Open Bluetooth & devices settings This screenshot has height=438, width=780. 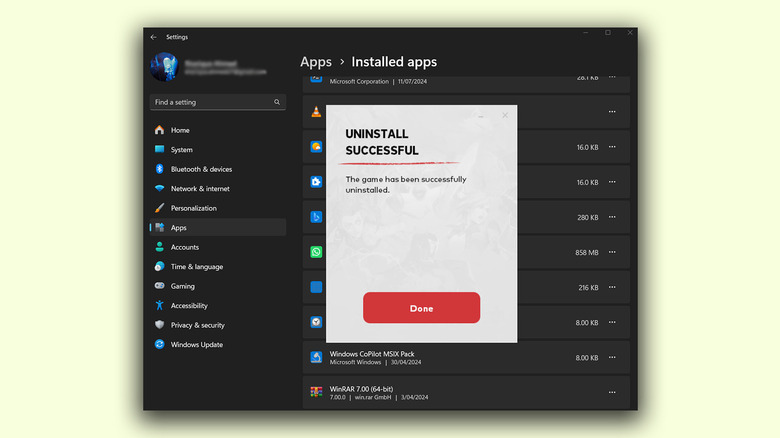[200, 169]
